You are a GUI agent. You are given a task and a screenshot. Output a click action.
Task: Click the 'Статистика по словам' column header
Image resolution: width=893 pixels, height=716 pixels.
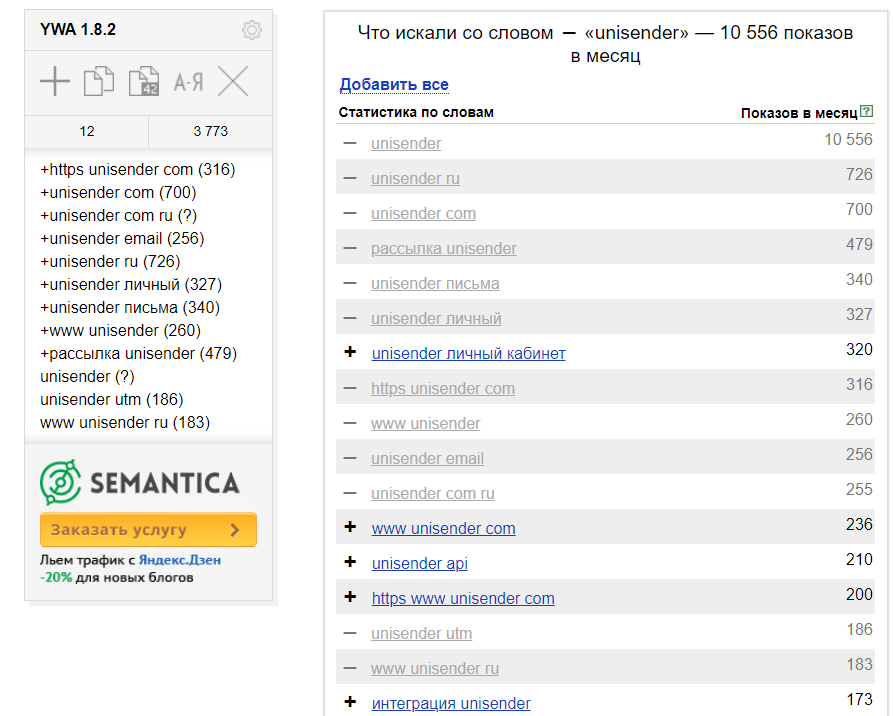(416, 112)
